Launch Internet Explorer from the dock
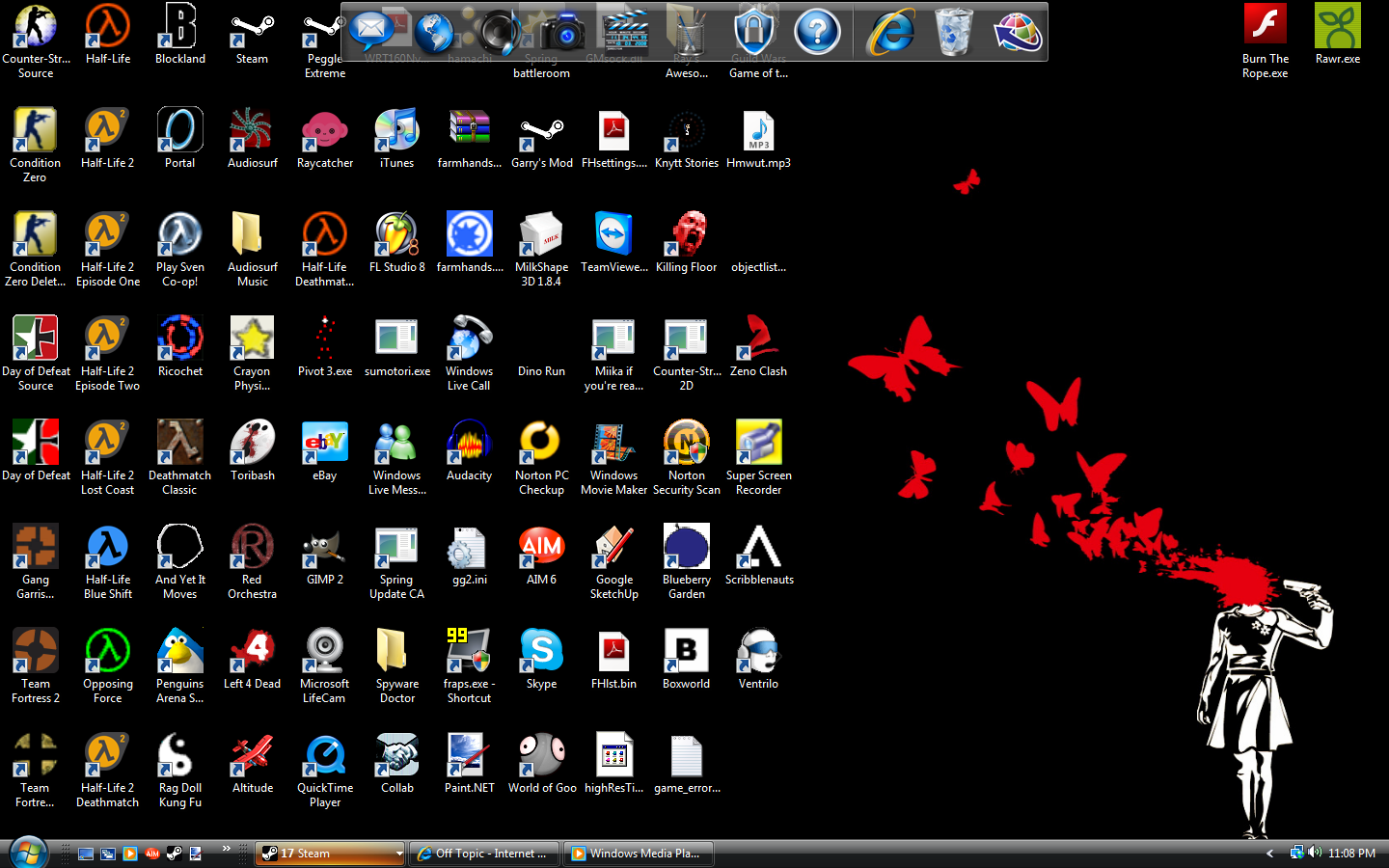This screenshot has width=1389, height=868. 891,32
